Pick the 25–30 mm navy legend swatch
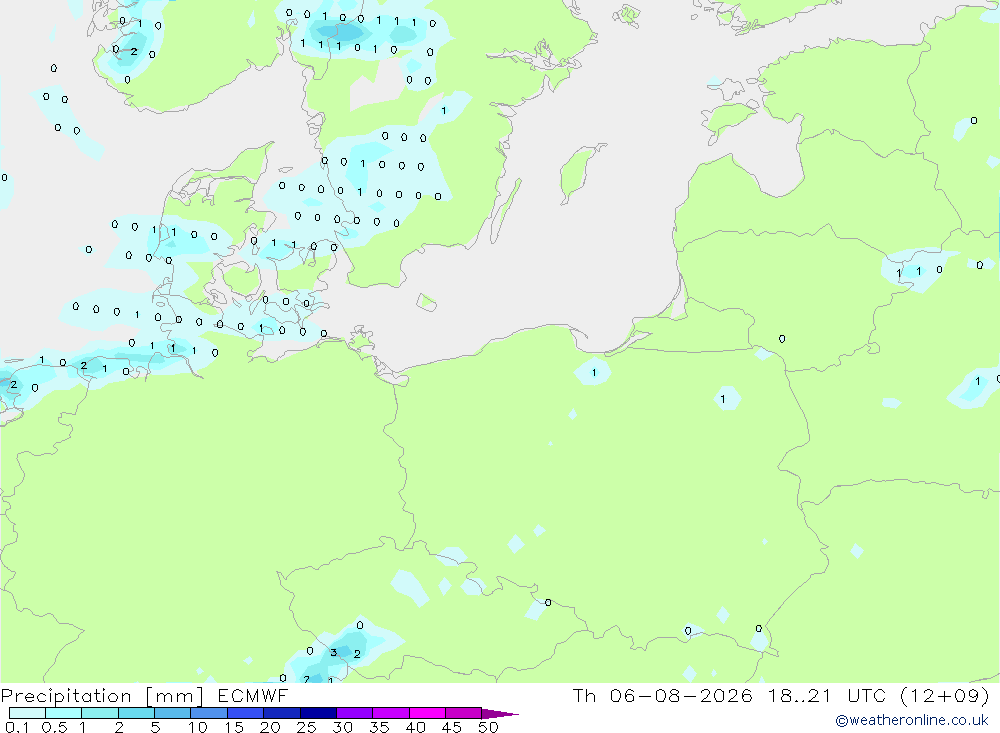The image size is (1000, 733). point(318,713)
